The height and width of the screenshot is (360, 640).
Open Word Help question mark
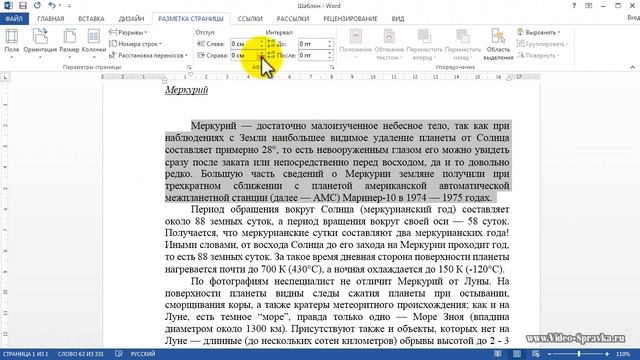pos(574,6)
